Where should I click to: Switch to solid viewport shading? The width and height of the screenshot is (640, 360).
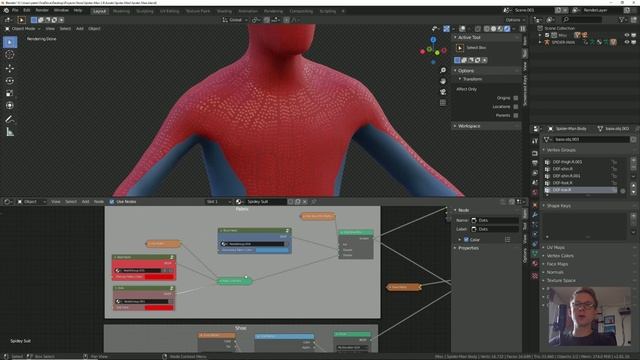pos(493,29)
